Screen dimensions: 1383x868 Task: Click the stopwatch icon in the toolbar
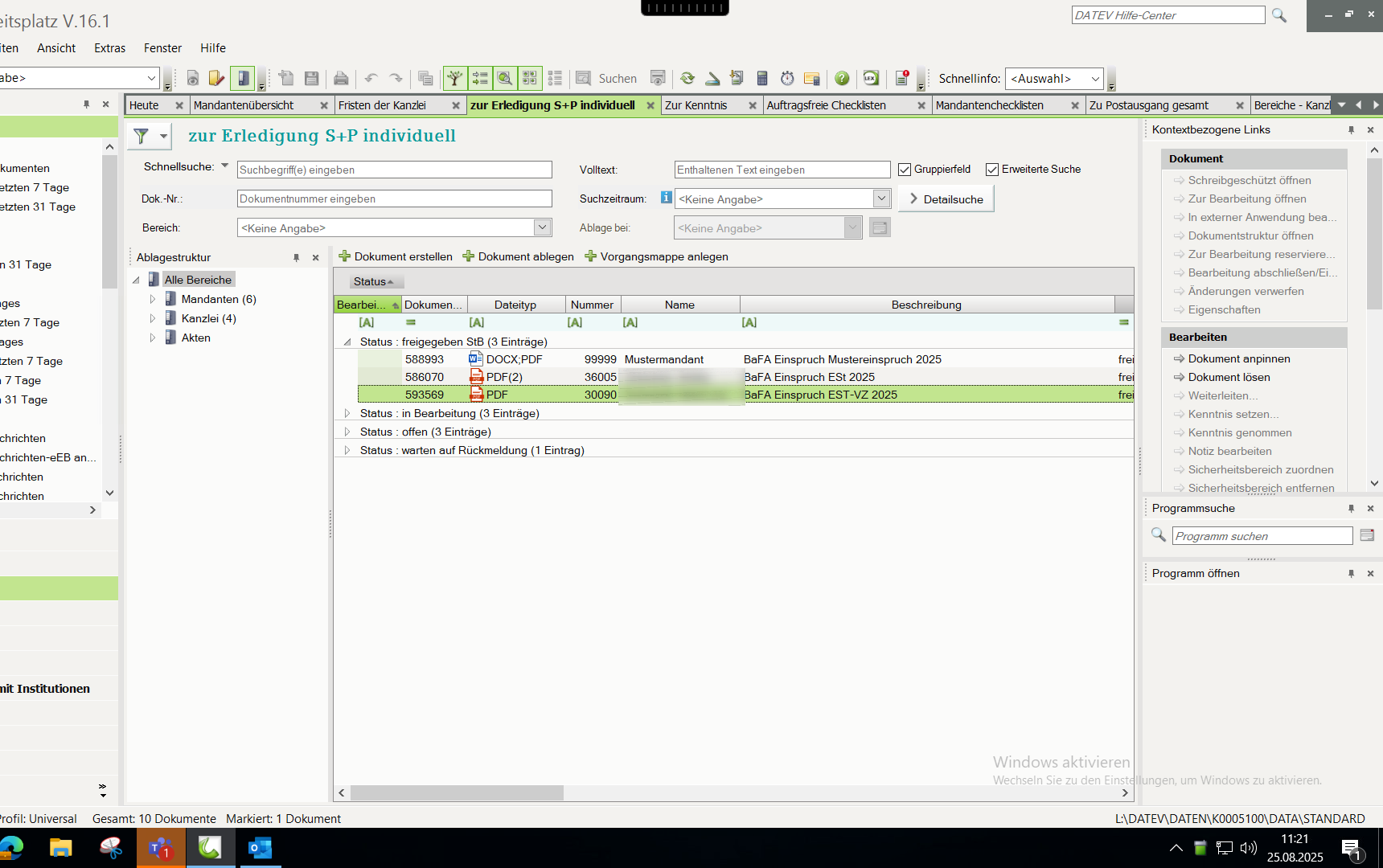click(x=787, y=78)
